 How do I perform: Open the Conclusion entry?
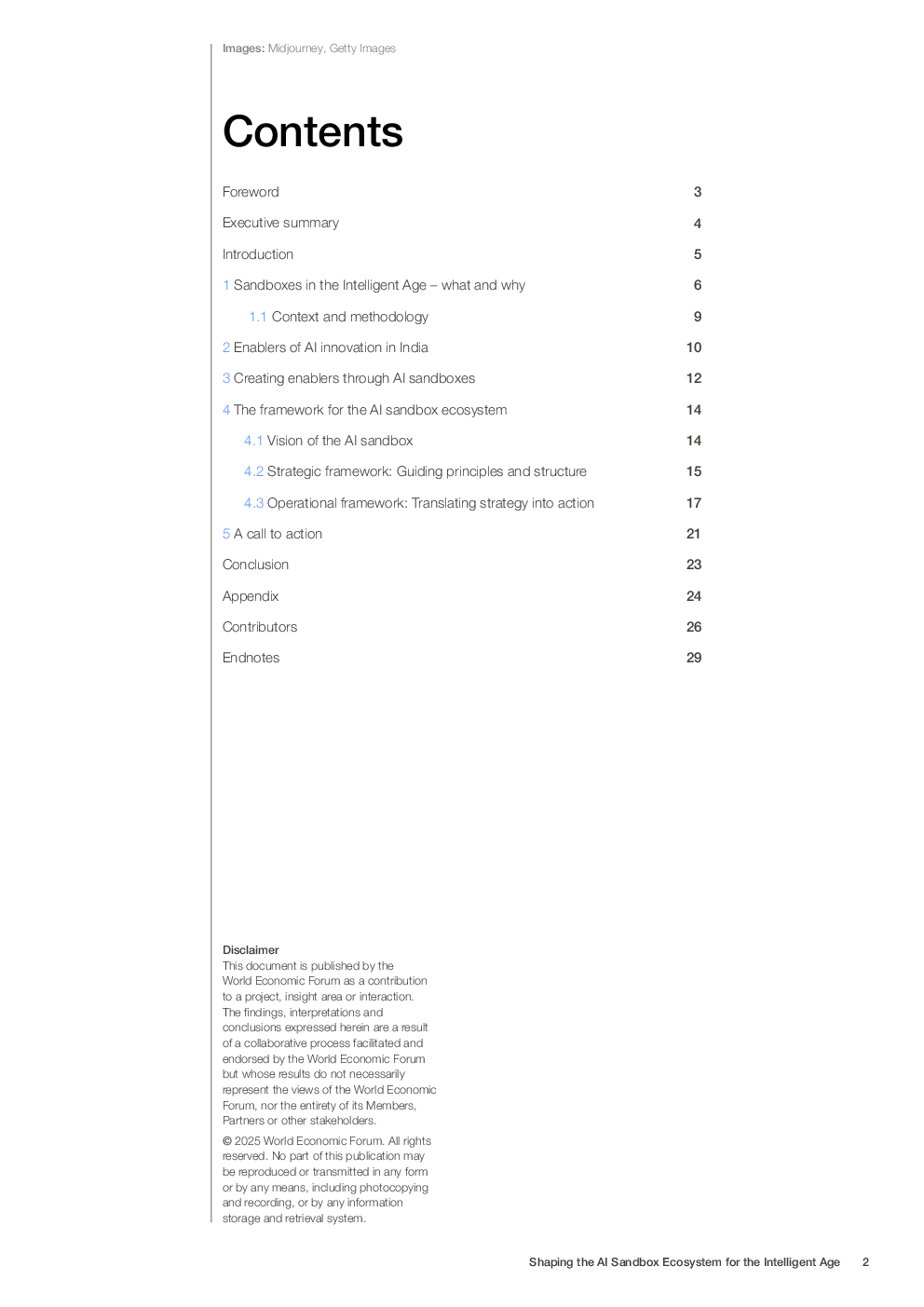point(255,565)
